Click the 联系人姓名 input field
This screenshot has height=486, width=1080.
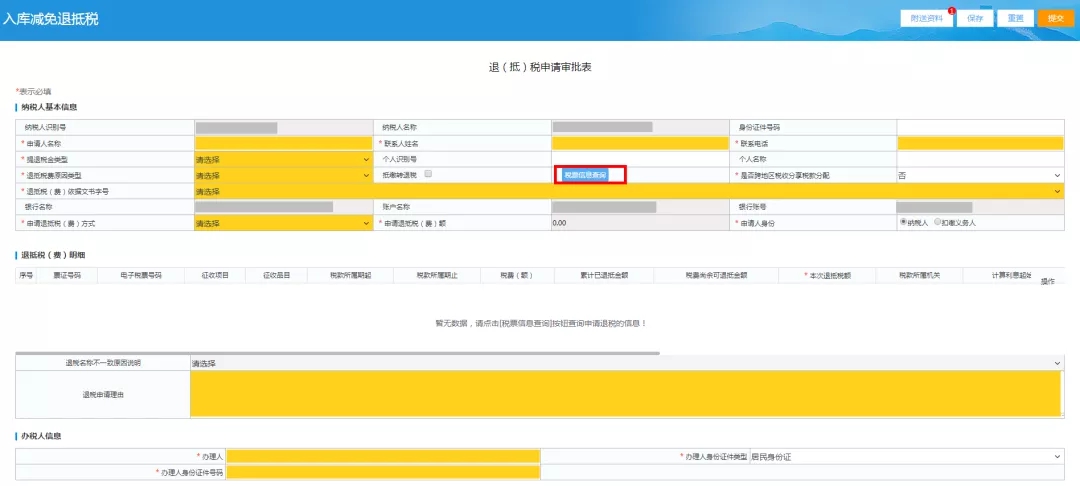640,144
